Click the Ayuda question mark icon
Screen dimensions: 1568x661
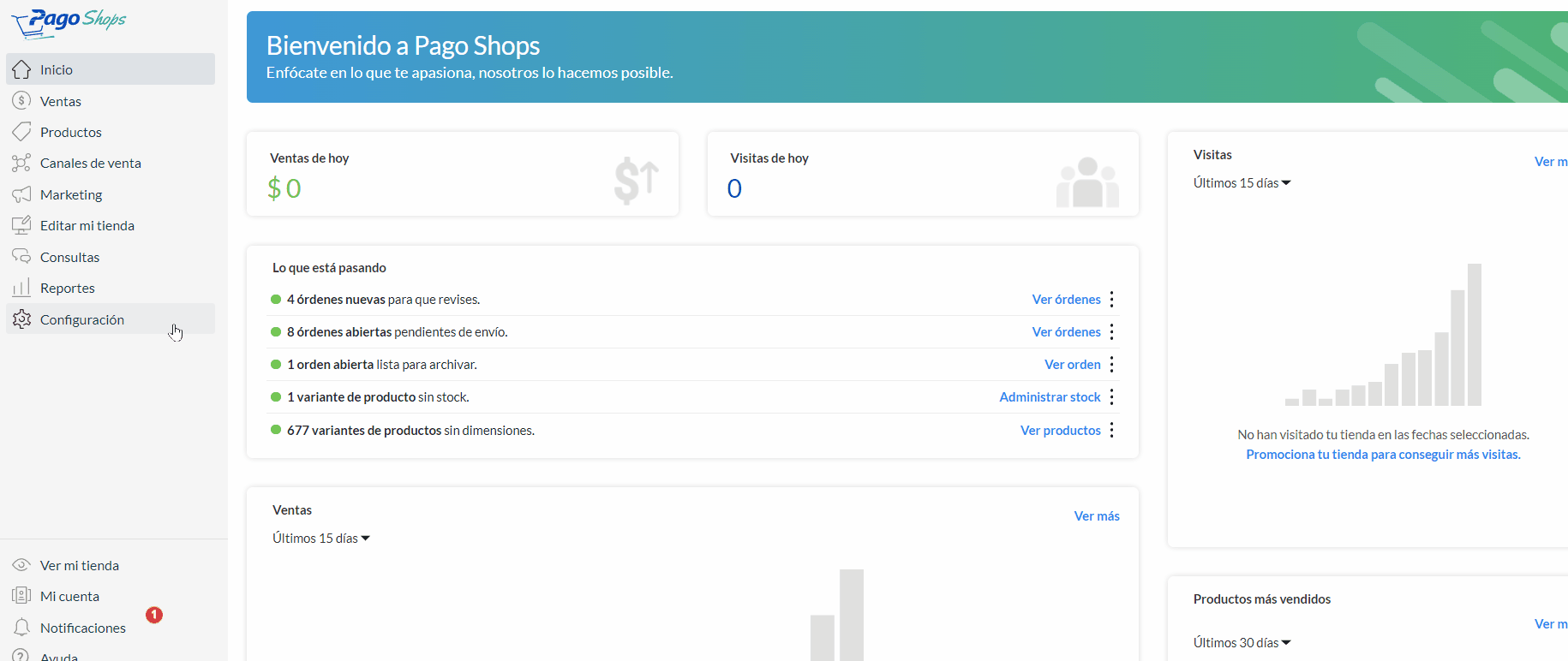[21, 656]
